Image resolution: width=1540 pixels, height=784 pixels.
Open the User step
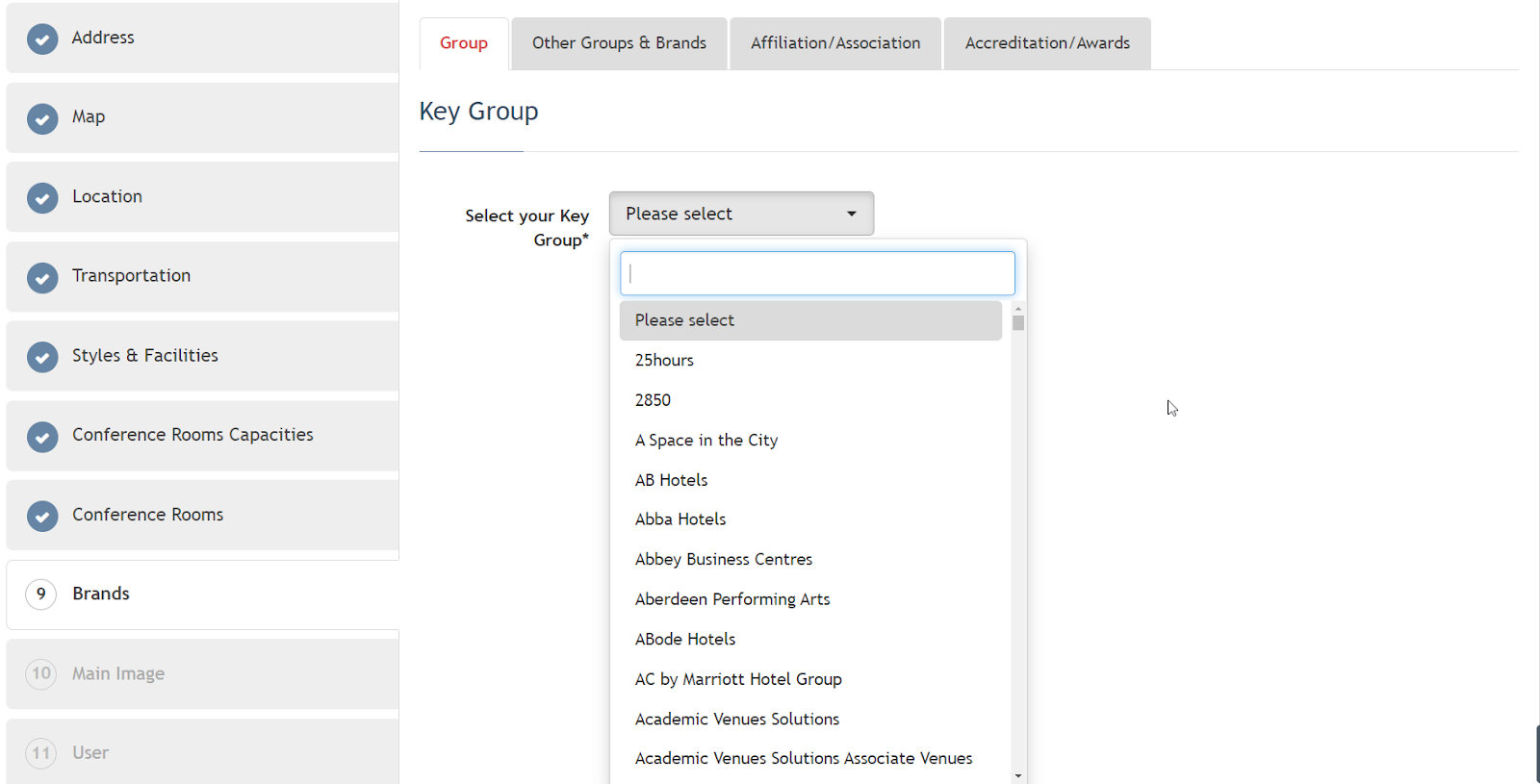pyautogui.click(x=202, y=752)
